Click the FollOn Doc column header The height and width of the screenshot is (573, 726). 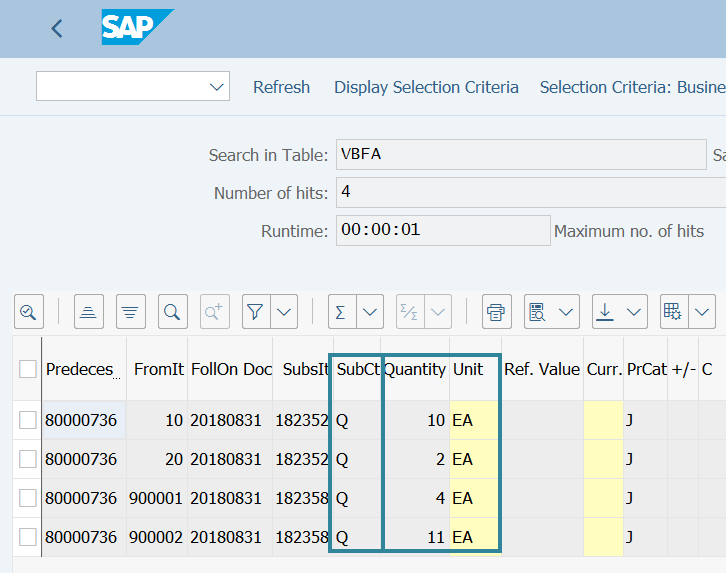pyautogui.click(x=231, y=369)
